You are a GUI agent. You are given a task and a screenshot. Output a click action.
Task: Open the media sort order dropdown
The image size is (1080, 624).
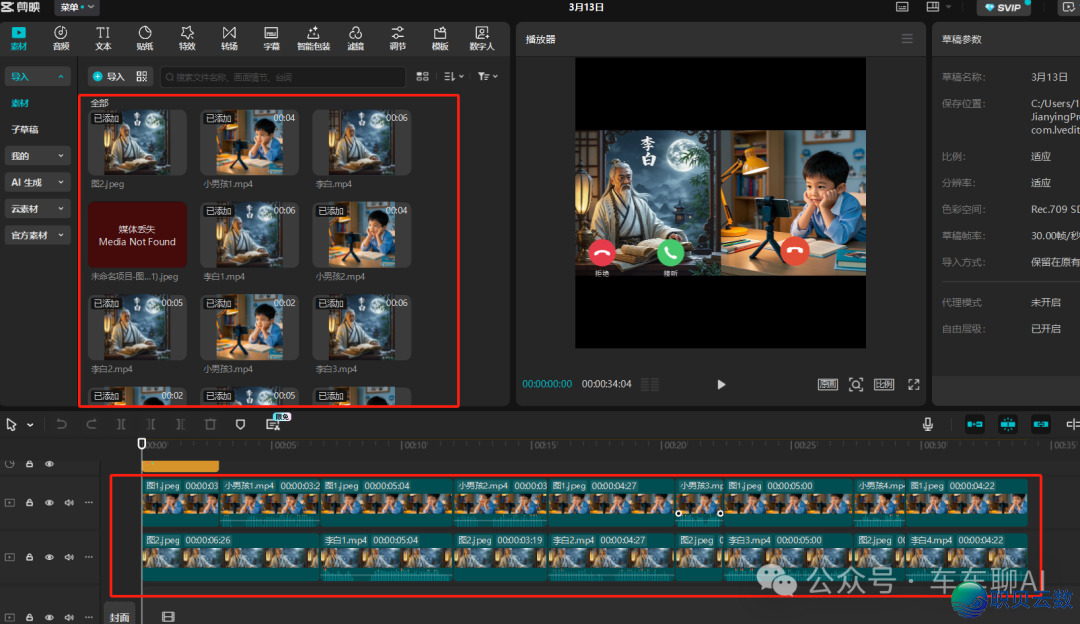click(x=454, y=76)
